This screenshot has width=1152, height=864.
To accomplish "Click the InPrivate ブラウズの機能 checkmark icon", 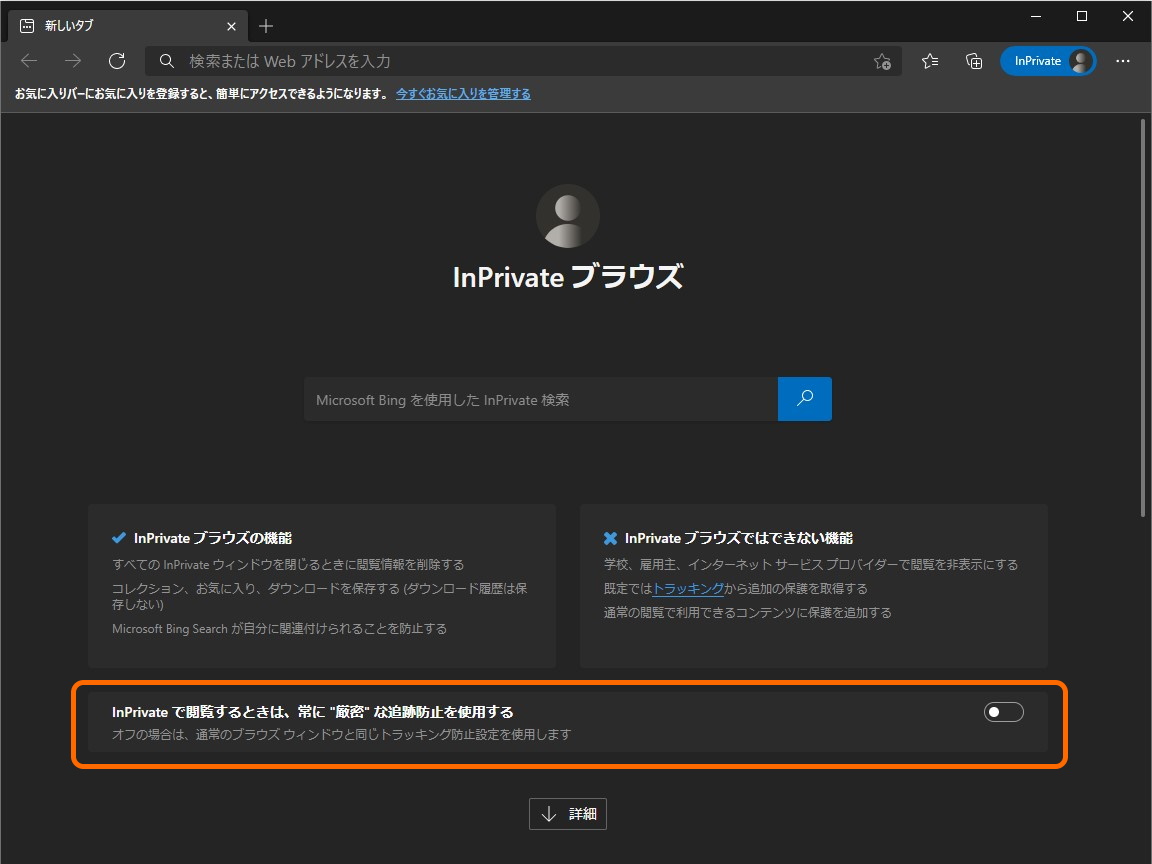I will pos(117,538).
